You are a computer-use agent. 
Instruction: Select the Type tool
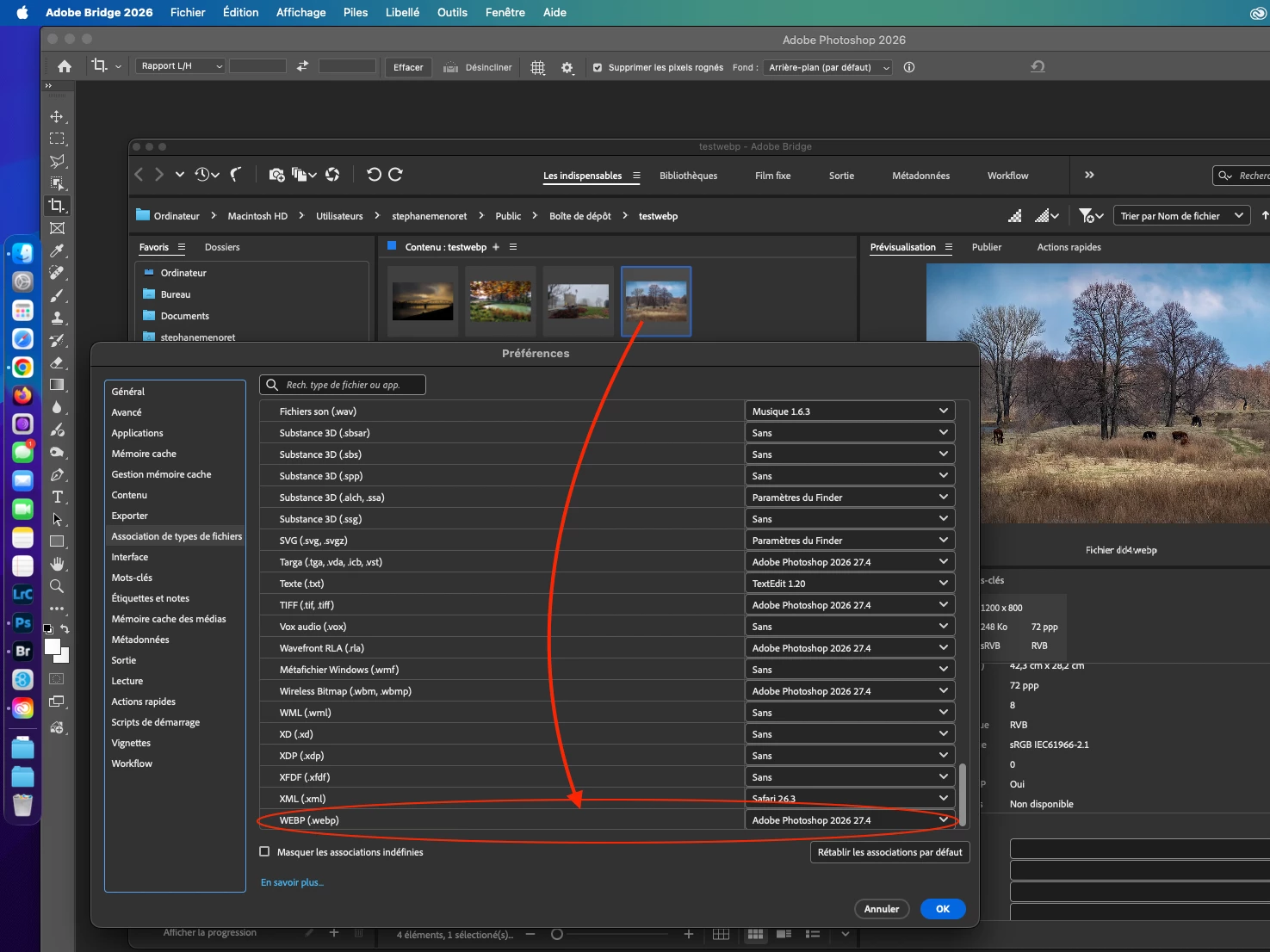(57, 497)
